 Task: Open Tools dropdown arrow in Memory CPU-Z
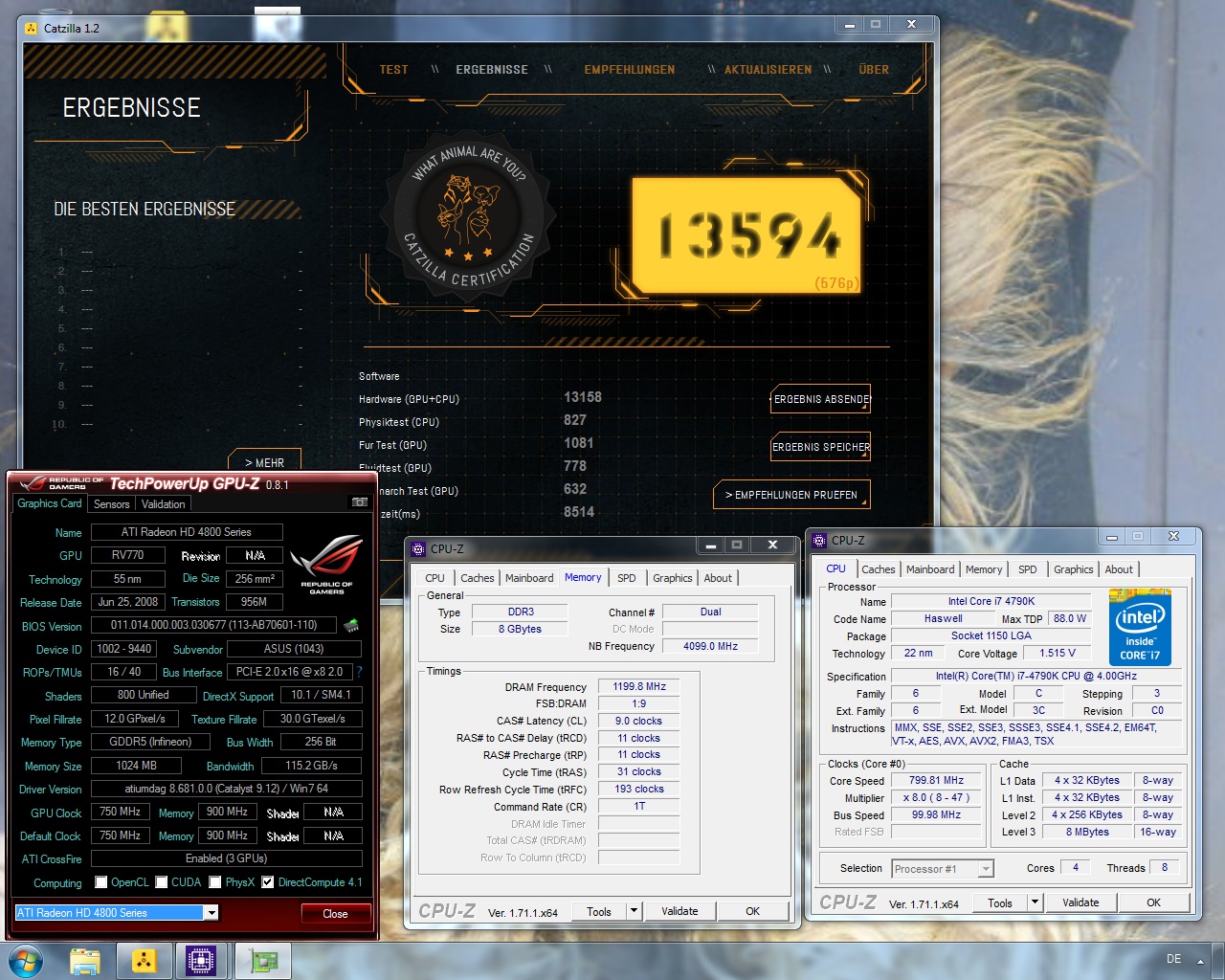(634, 911)
